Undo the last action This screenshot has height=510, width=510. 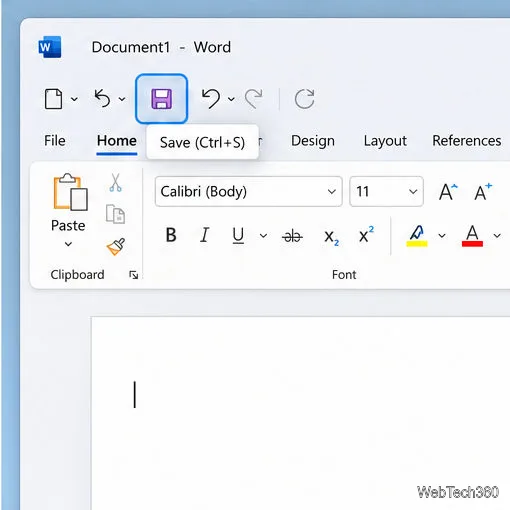[211, 98]
